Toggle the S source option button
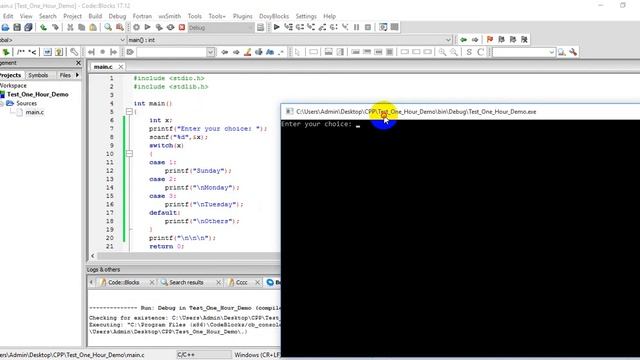The image size is (640, 360). pyautogui.click(x=469, y=52)
